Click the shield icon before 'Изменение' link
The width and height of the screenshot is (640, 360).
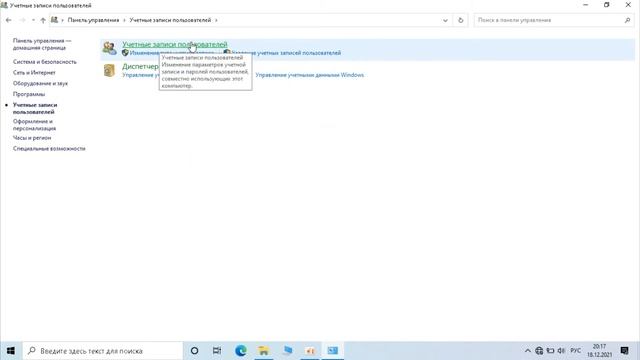click(x=125, y=53)
